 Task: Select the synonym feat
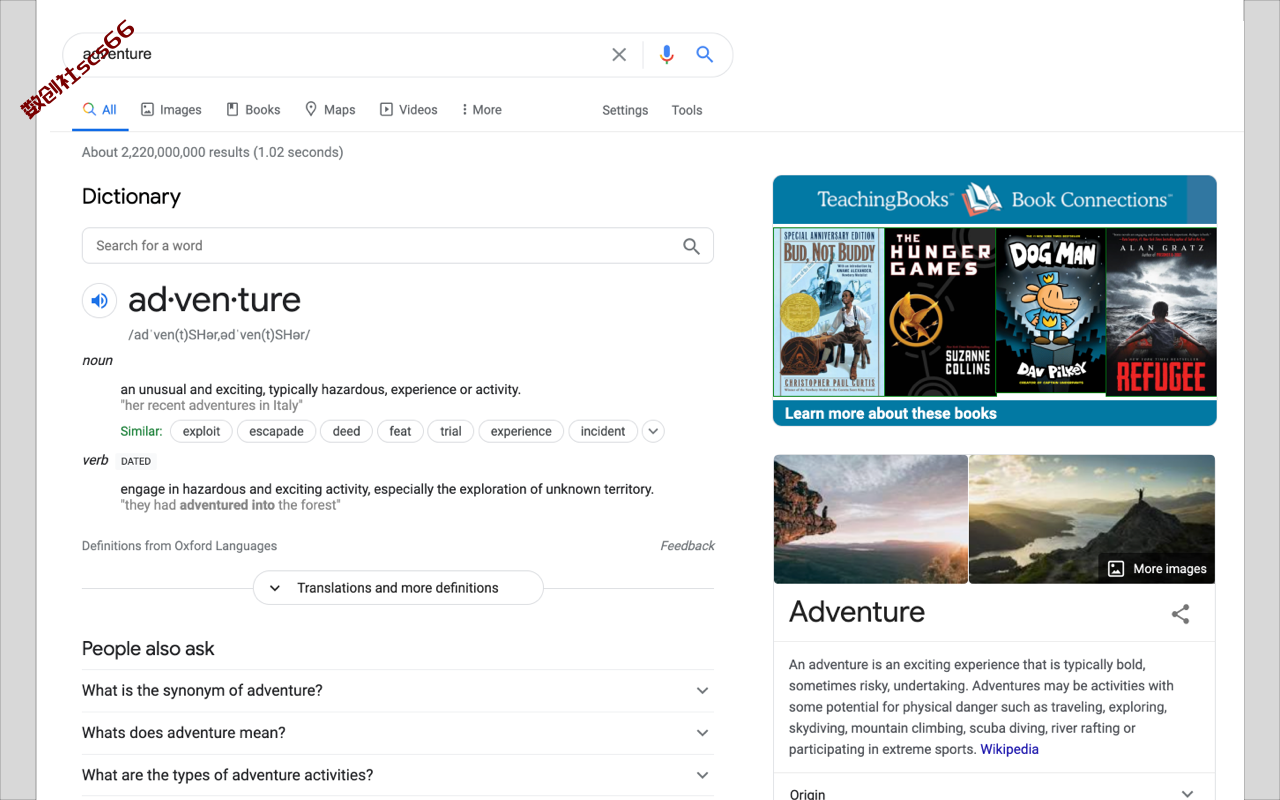click(x=400, y=431)
